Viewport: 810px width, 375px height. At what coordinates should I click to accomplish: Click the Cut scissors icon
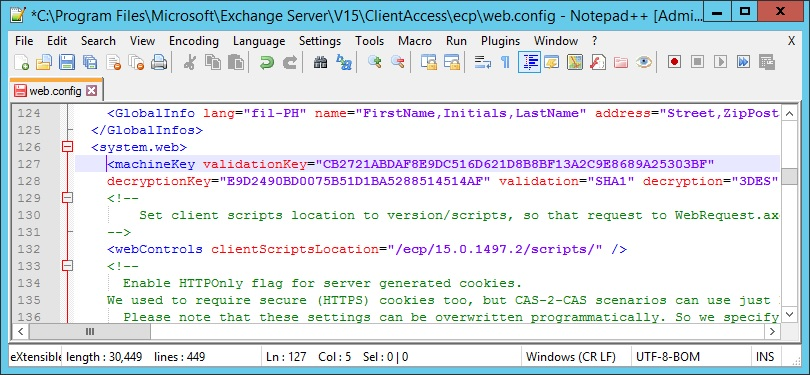190,62
